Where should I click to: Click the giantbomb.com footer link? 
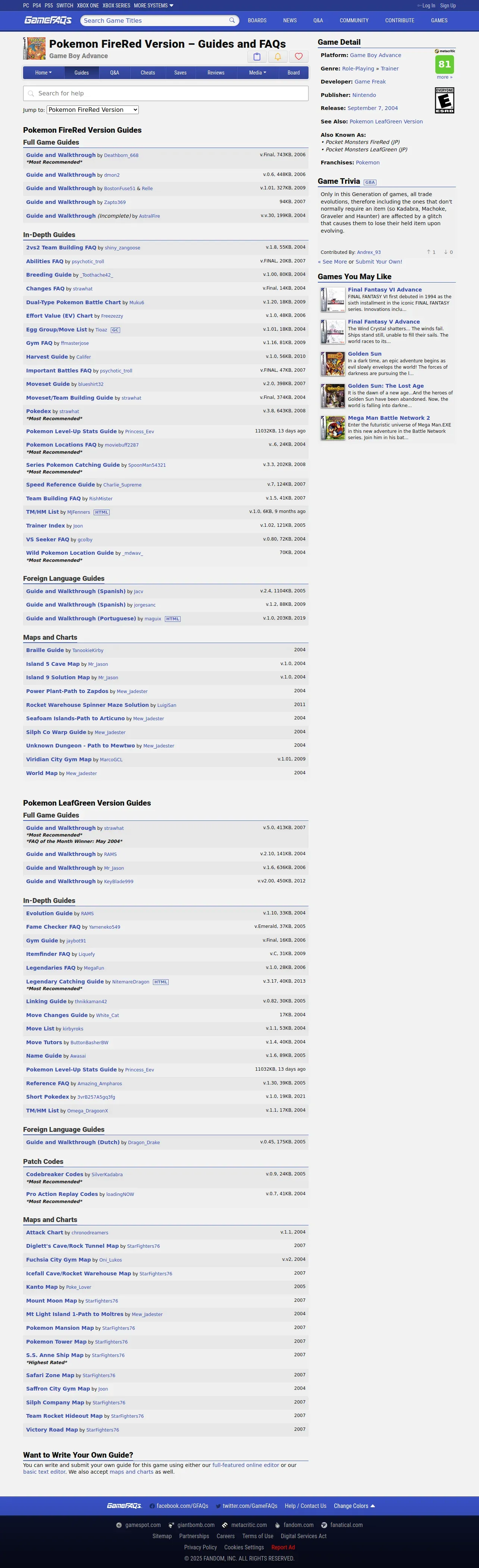click(191, 1525)
